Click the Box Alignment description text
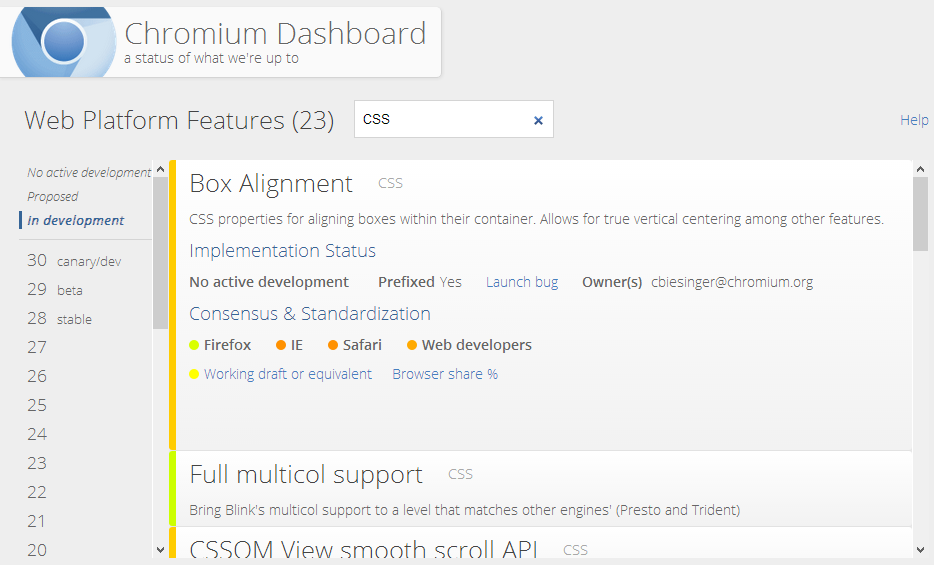Viewport: 934px width, 565px height. point(536,219)
